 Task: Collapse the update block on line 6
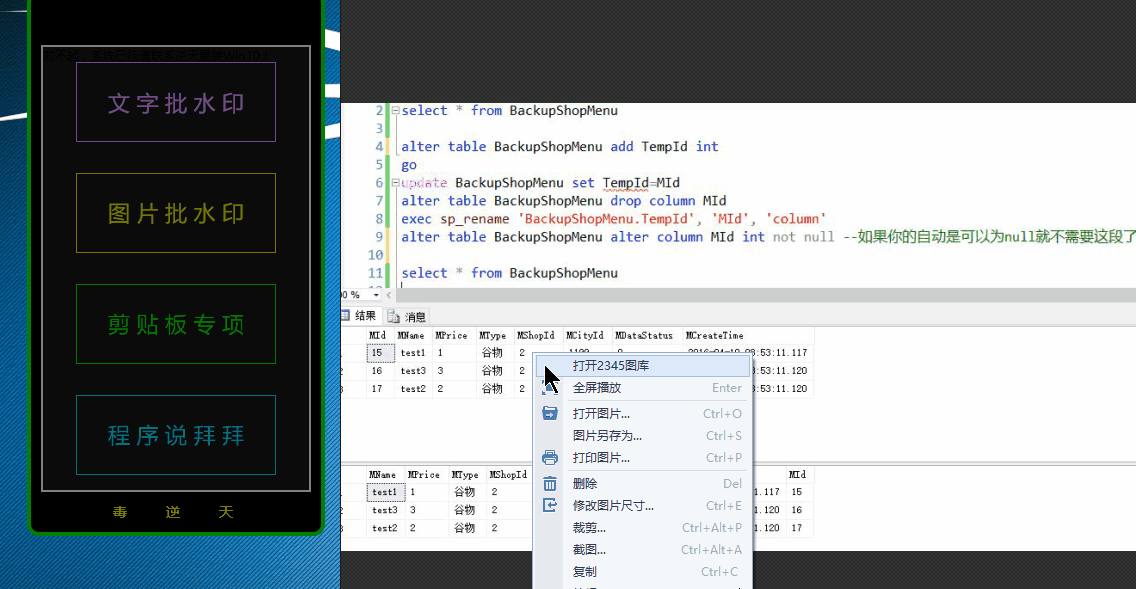[x=396, y=183]
